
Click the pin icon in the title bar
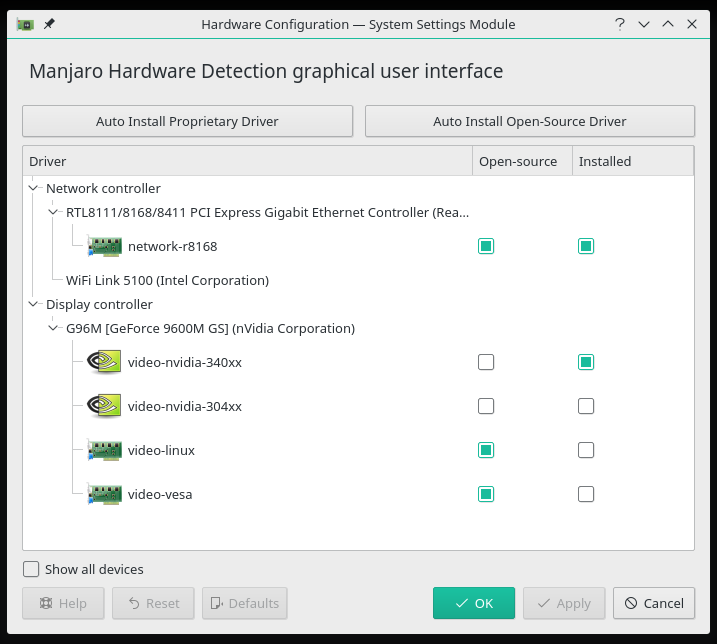tap(49, 24)
